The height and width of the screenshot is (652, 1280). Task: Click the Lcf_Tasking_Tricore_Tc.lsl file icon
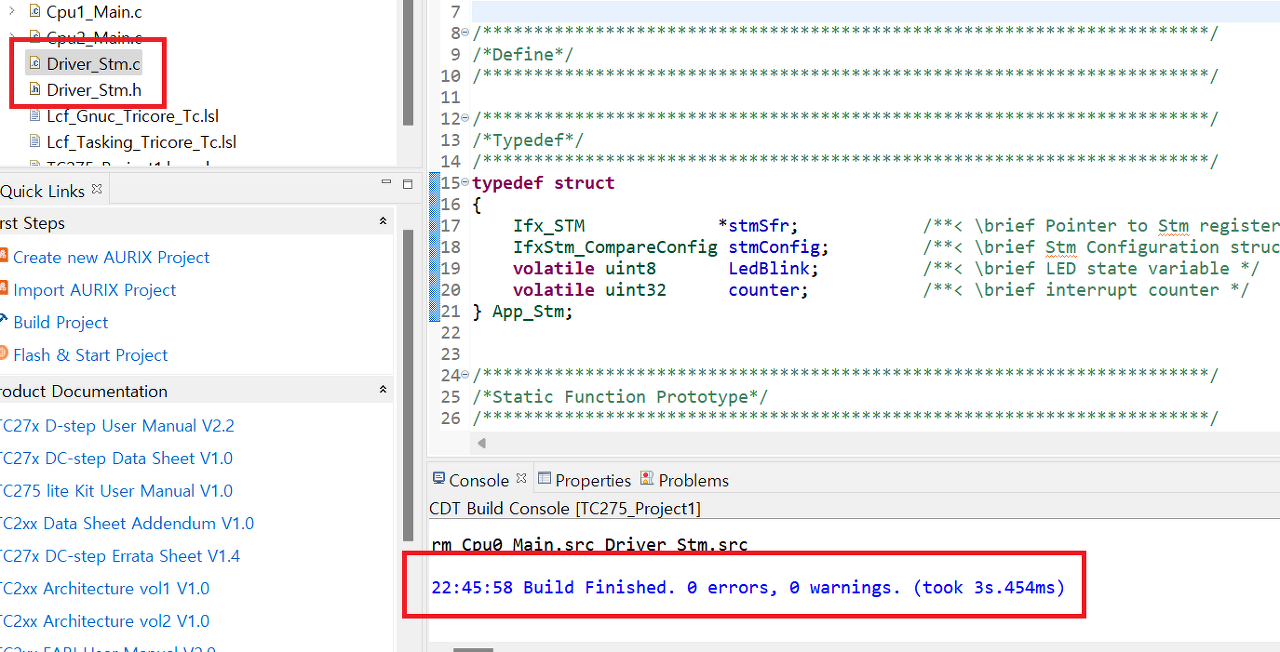36,142
